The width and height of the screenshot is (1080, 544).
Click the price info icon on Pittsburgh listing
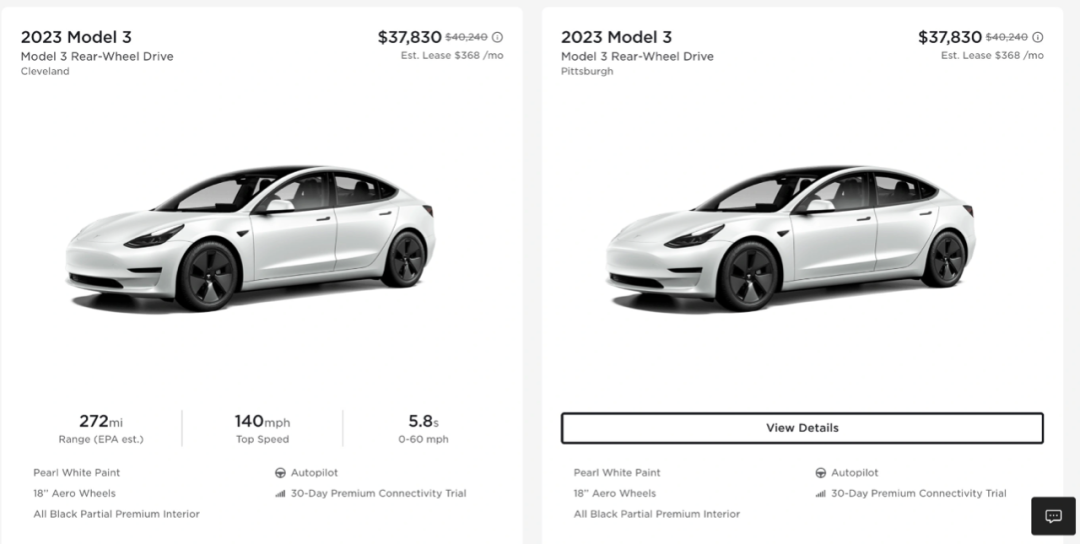[1037, 37]
